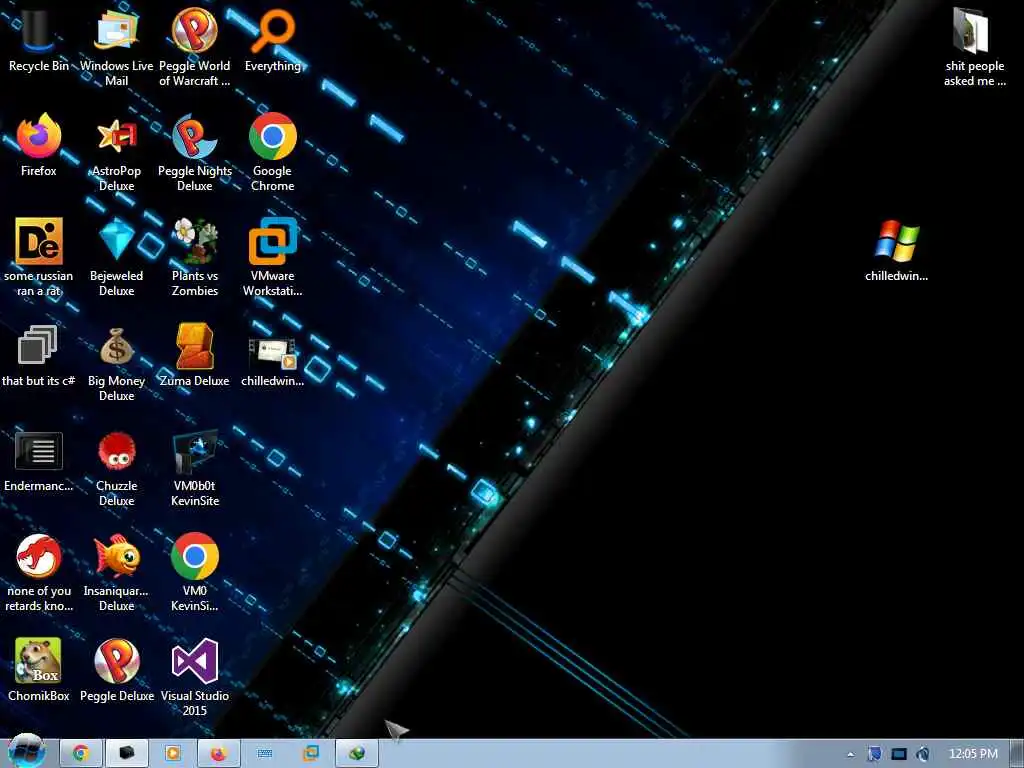Click the 12:05 PM taskbar clock
This screenshot has width=1024, height=768.
973,754
